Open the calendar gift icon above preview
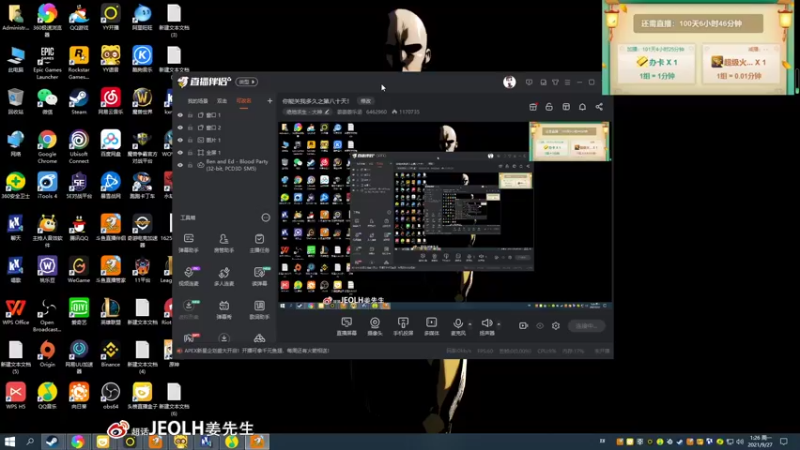Screen dimensions: 800x450 click(533, 107)
